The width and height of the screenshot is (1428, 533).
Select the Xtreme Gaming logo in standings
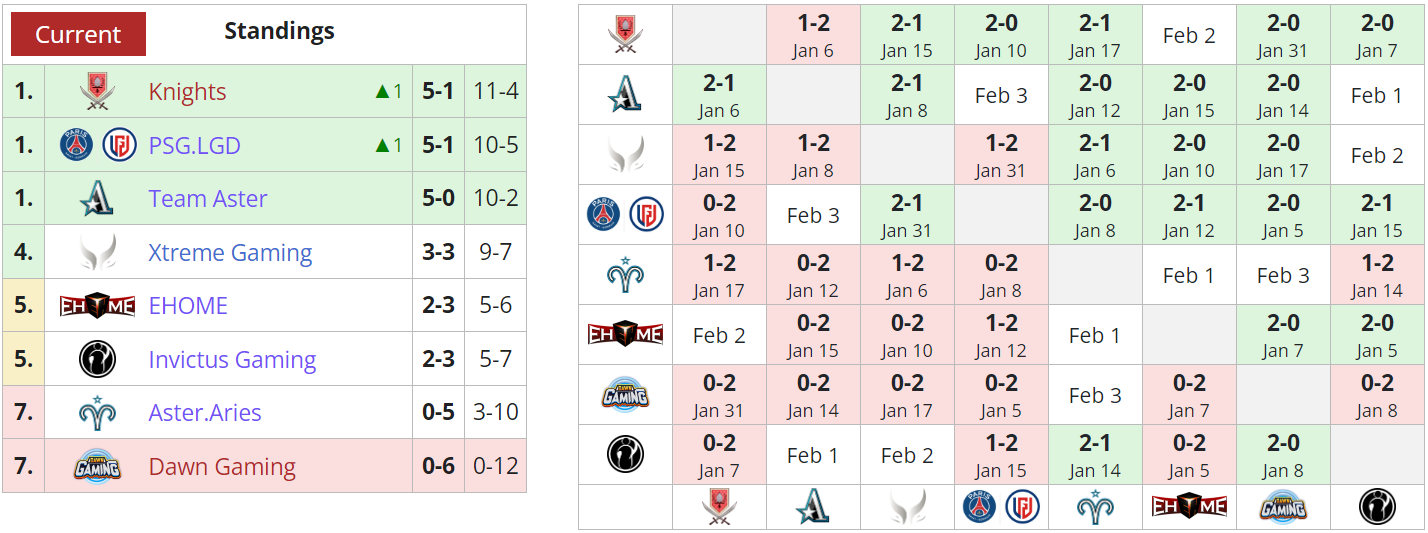(x=97, y=253)
